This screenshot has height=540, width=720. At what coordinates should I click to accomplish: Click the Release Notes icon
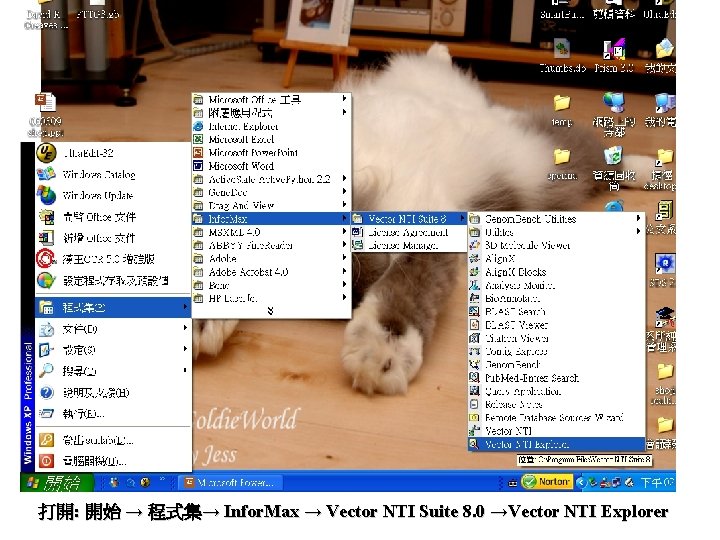[474, 405]
